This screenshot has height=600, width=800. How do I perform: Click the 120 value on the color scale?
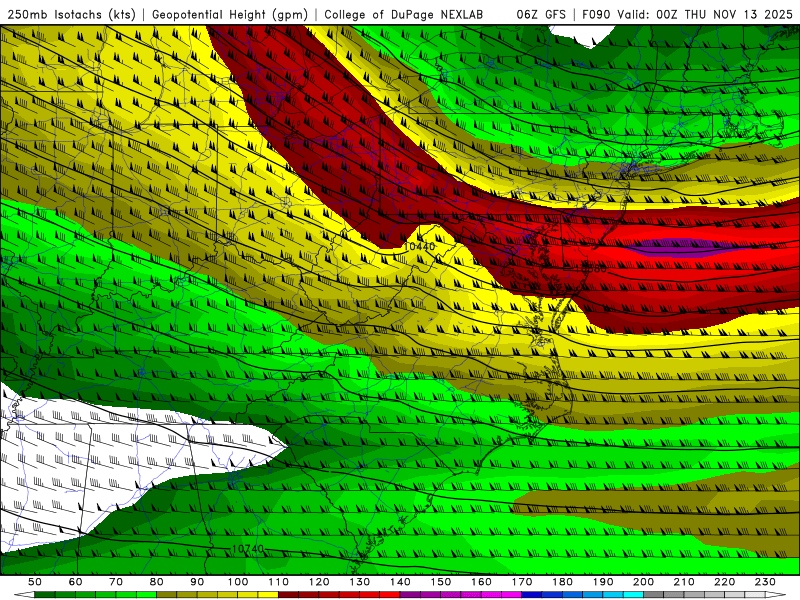tap(319, 582)
